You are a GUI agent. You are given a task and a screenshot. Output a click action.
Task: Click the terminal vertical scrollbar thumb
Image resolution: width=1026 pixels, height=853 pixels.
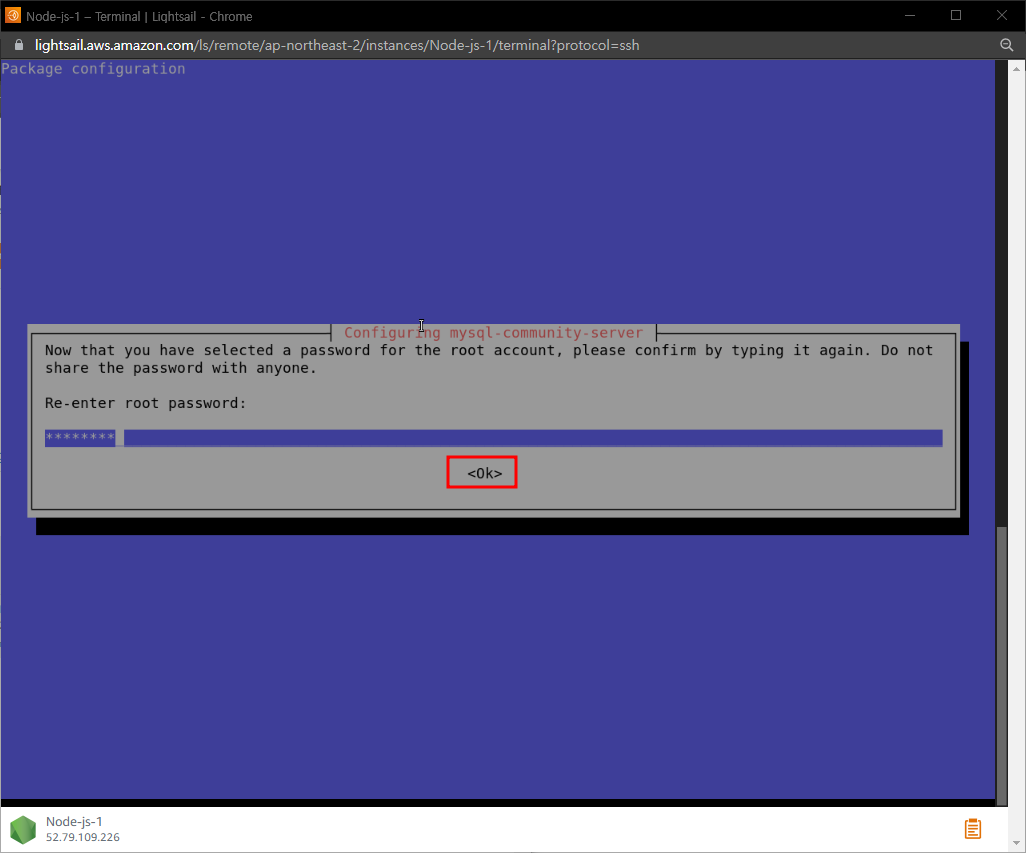point(1001,665)
